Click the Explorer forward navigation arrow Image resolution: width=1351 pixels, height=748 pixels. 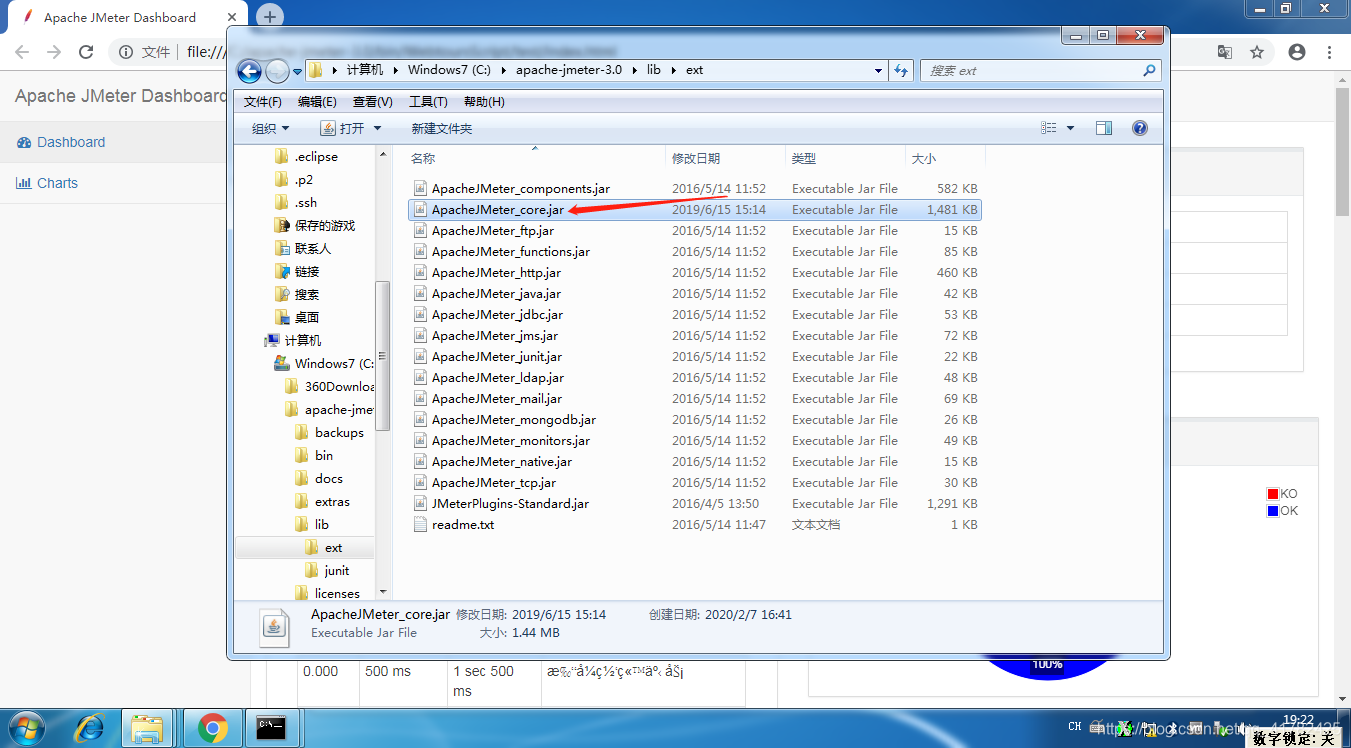point(276,71)
